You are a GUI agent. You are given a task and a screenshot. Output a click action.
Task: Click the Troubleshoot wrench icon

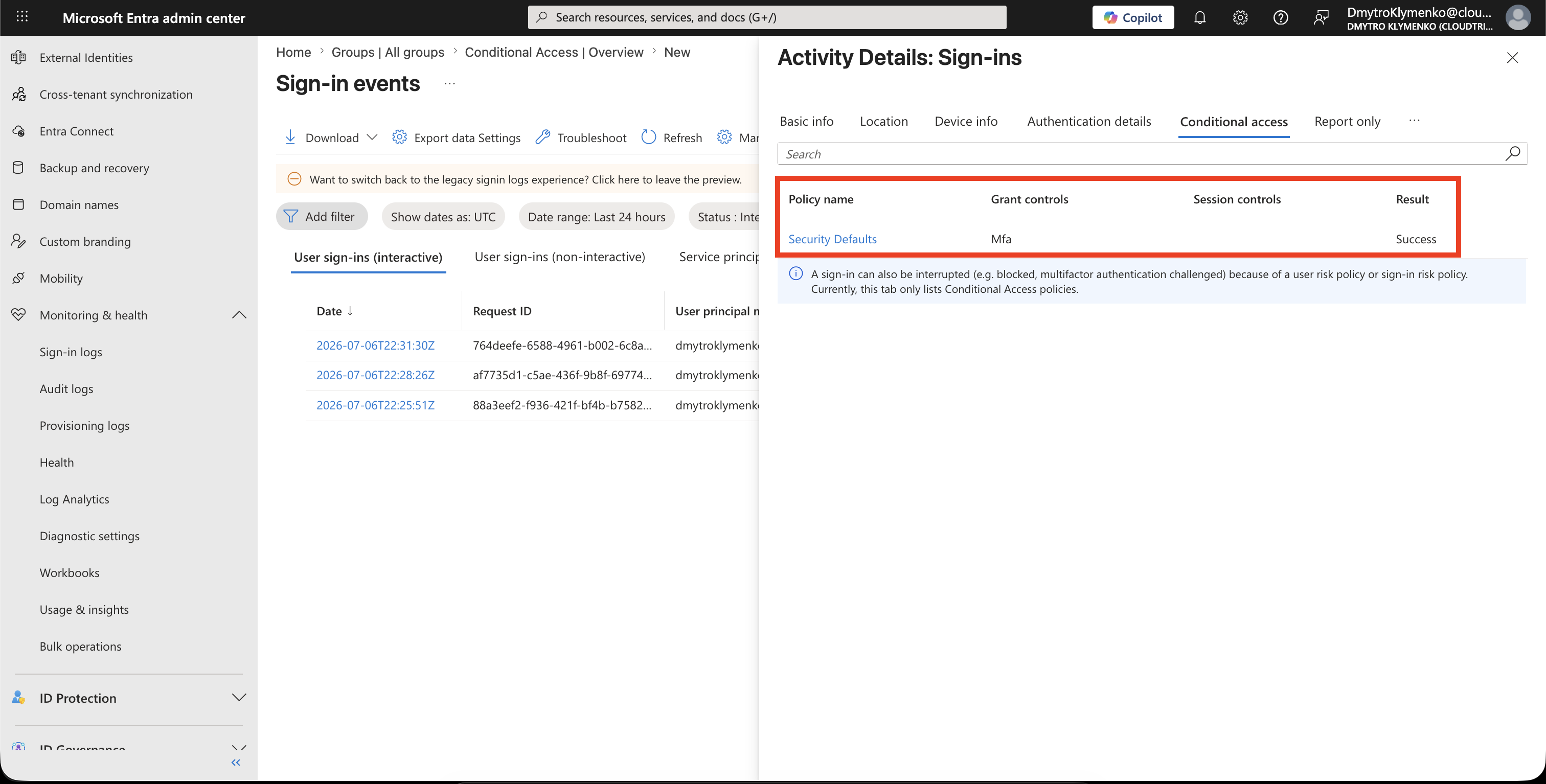click(x=542, y=137)
